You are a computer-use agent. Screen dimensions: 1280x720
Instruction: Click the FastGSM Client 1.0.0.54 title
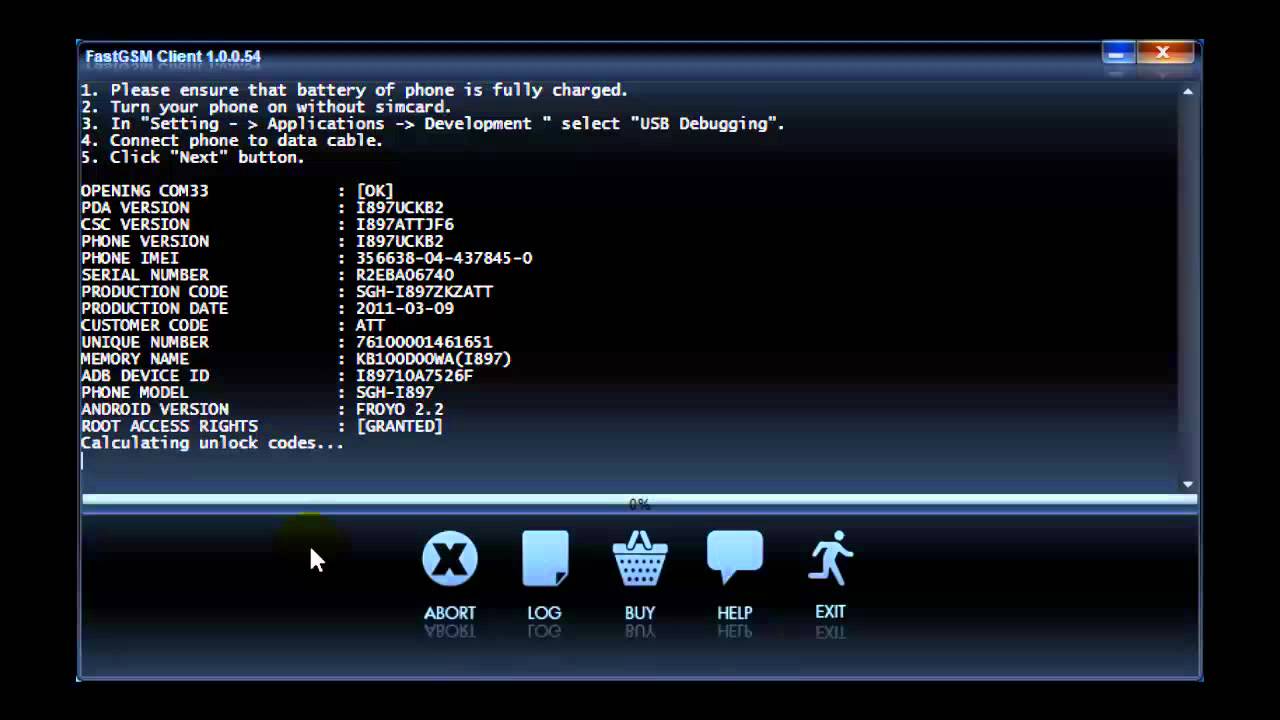pos(173,57)
